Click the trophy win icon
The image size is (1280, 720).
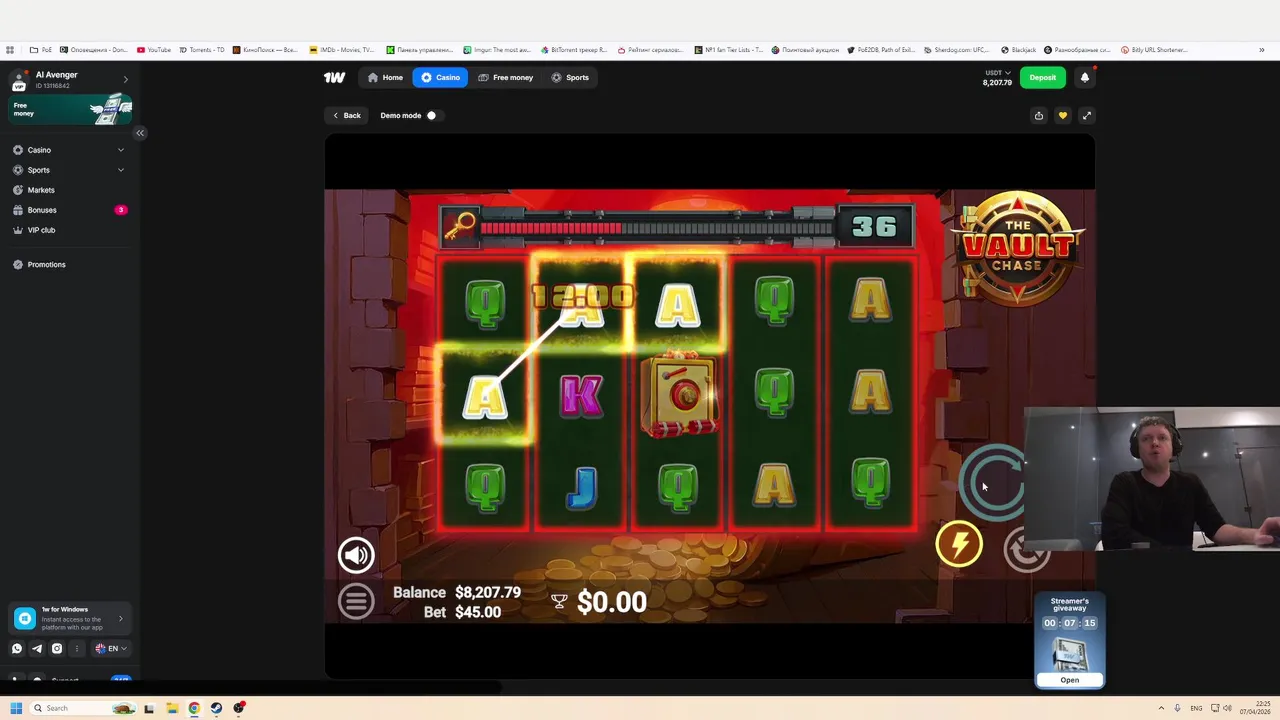(x=559, y=601)
